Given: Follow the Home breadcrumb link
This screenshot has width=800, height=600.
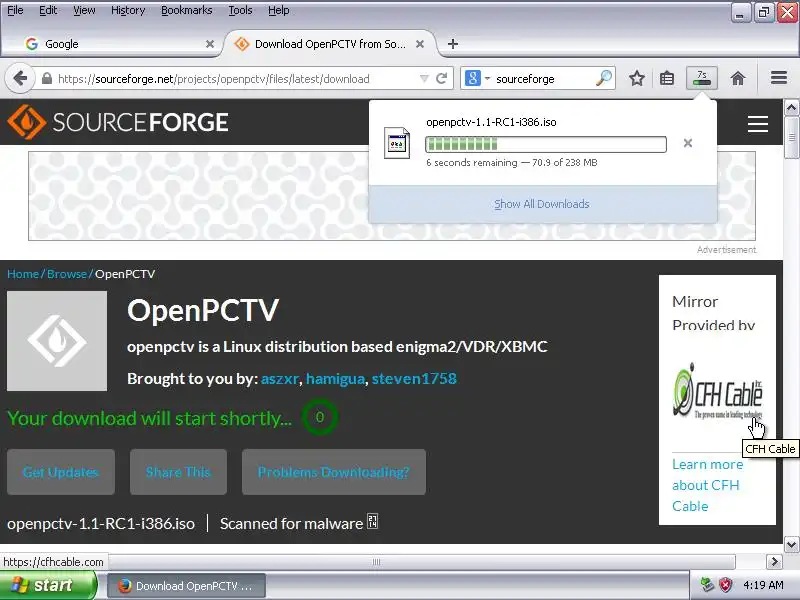Looking at the screenshot, I should (23, 274).
